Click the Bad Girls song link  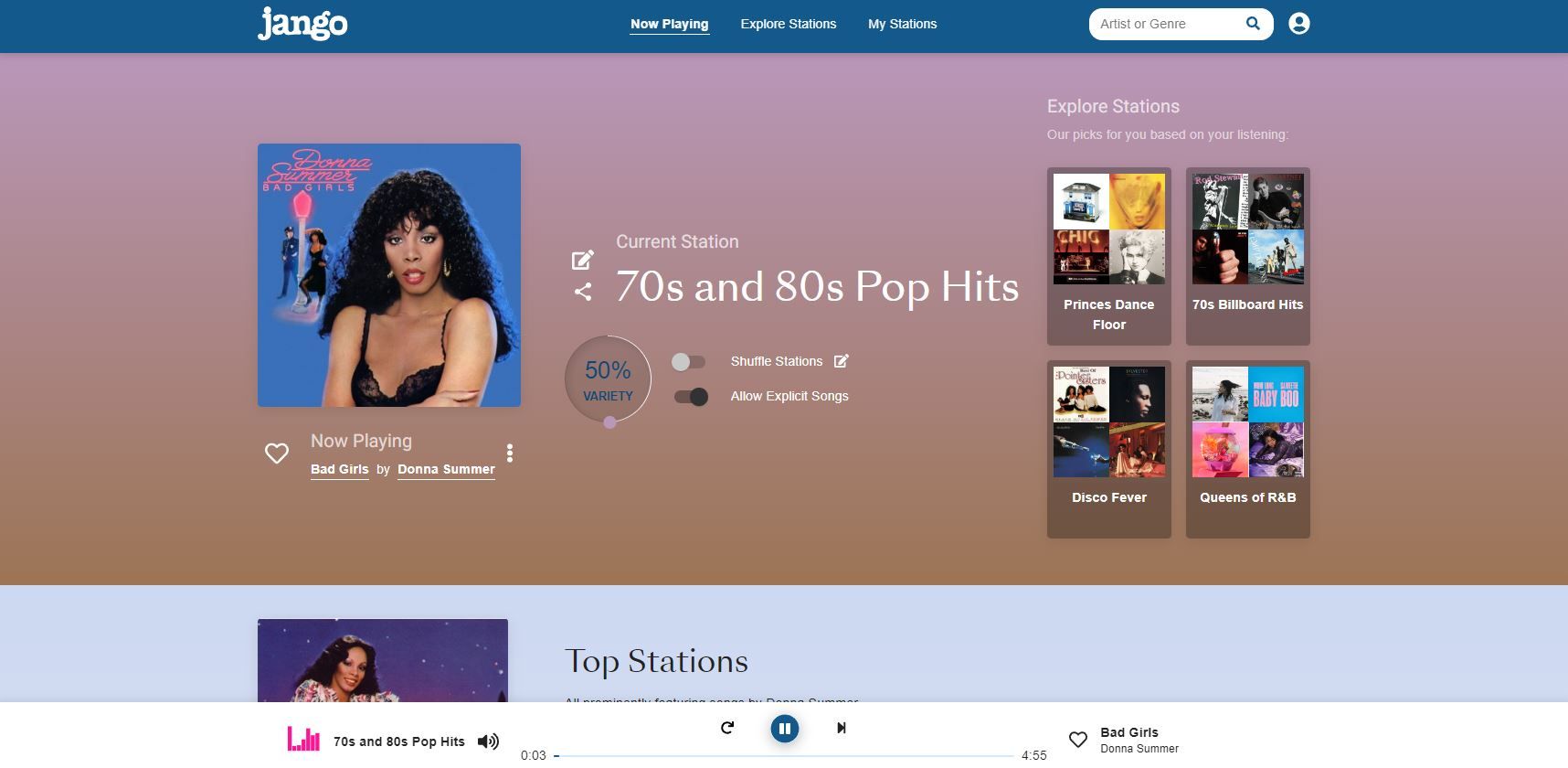click(339, 469)
